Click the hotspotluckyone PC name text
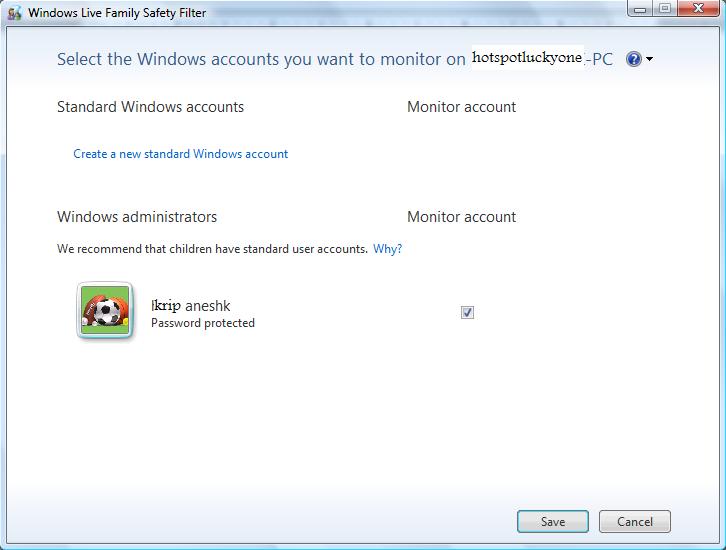The image size is (726, 550). 527,57
